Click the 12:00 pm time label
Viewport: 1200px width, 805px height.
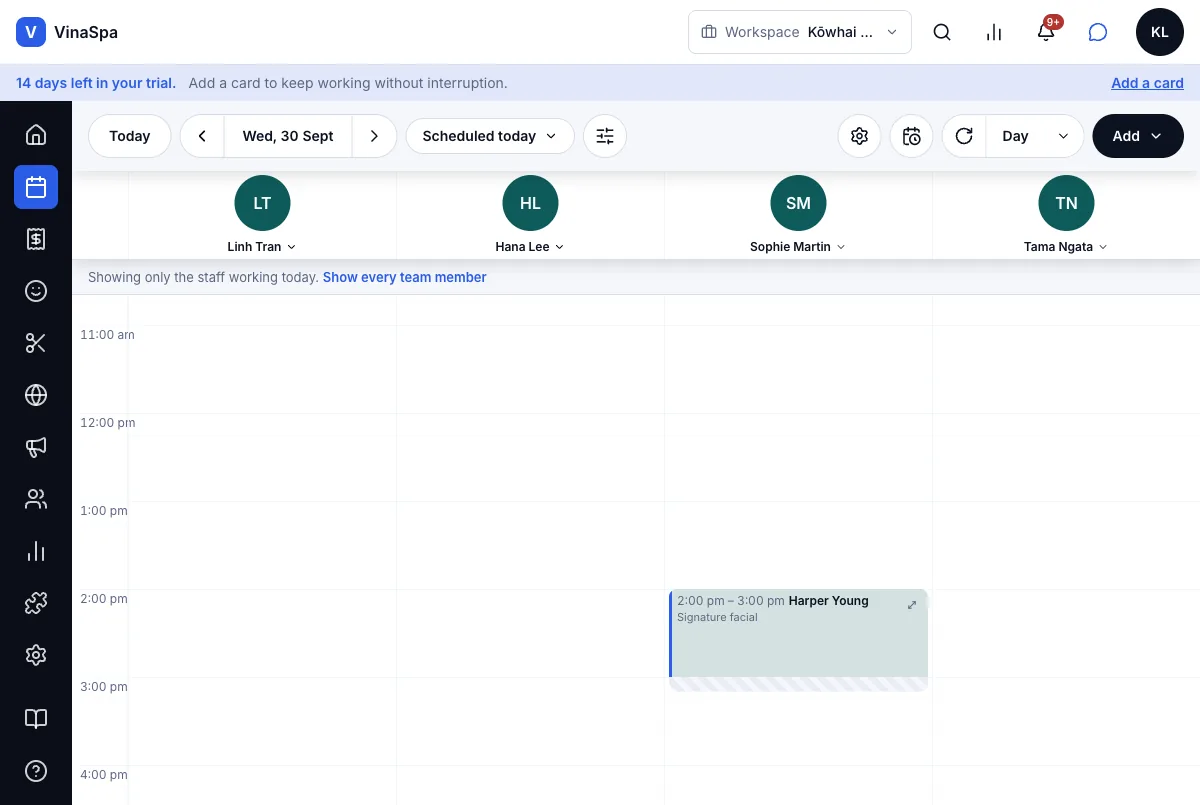(x=108, y=423)
